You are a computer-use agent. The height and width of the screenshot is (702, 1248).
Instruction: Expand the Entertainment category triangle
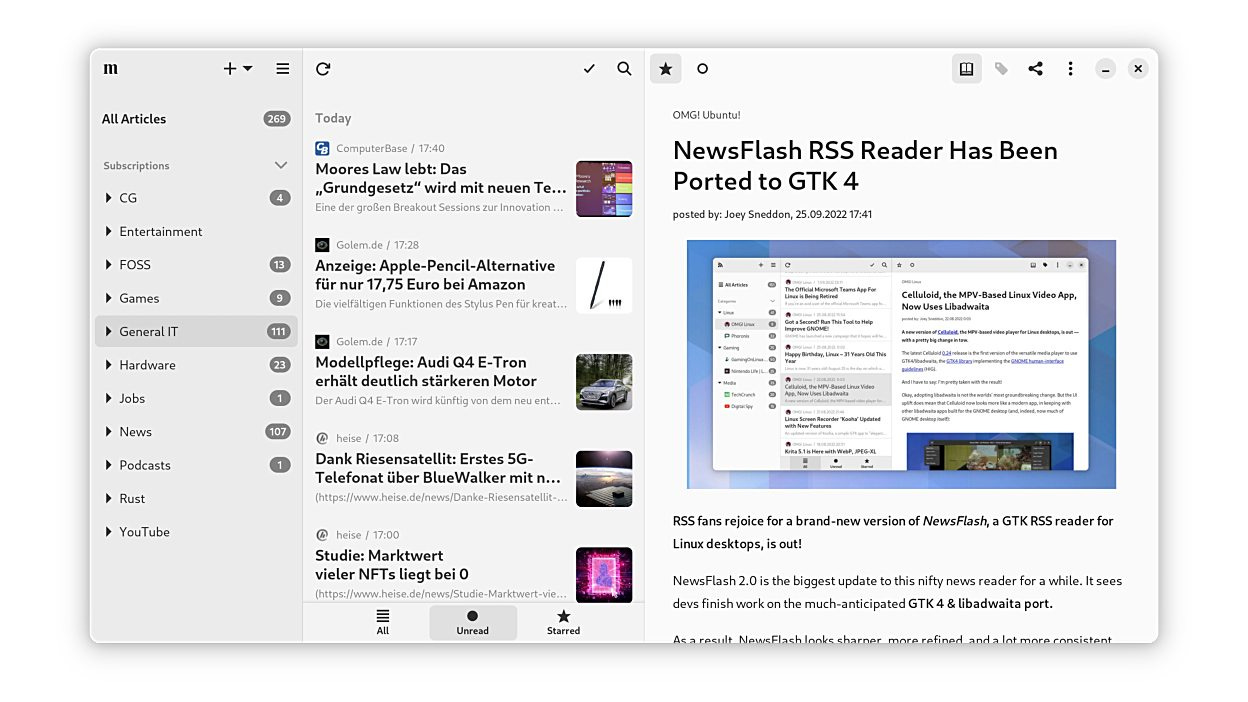108,231
